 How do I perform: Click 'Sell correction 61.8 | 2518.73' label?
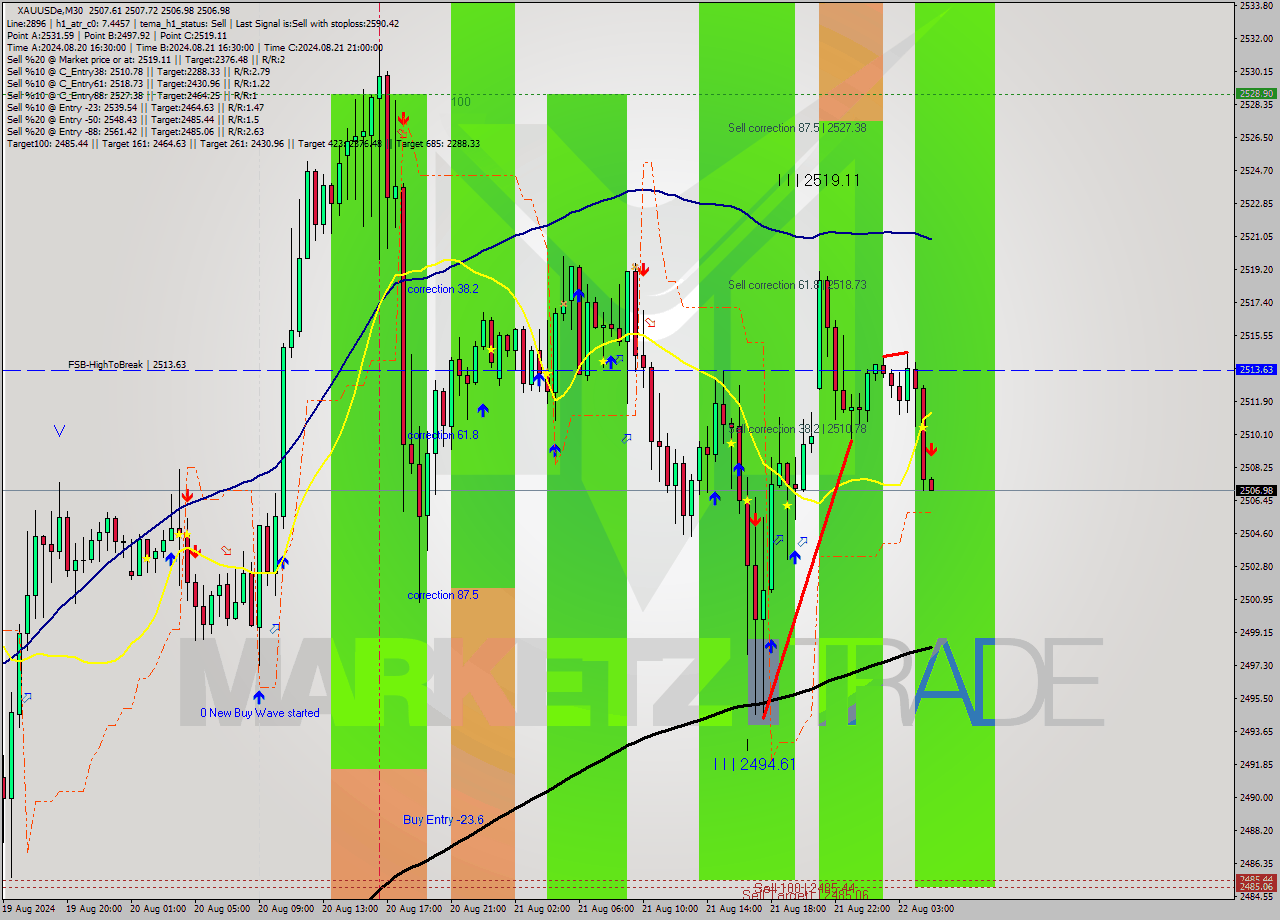point(797,285)
